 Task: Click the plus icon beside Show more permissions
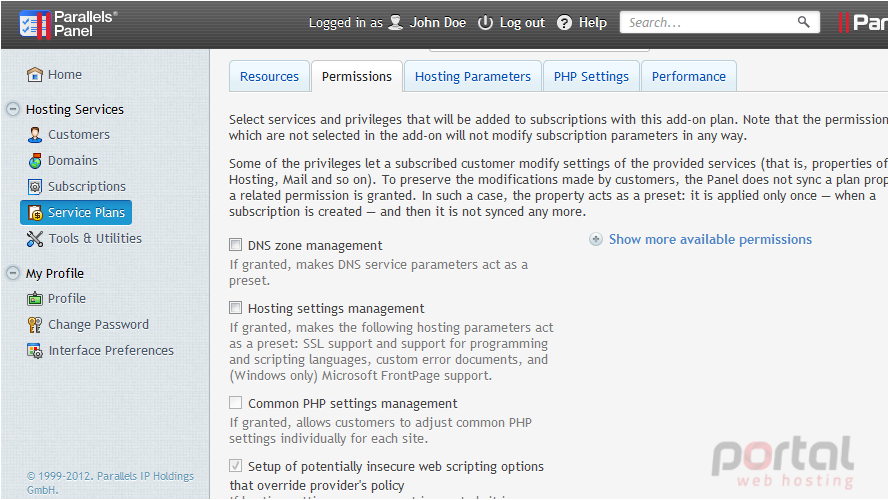click(x=595, y=239)
